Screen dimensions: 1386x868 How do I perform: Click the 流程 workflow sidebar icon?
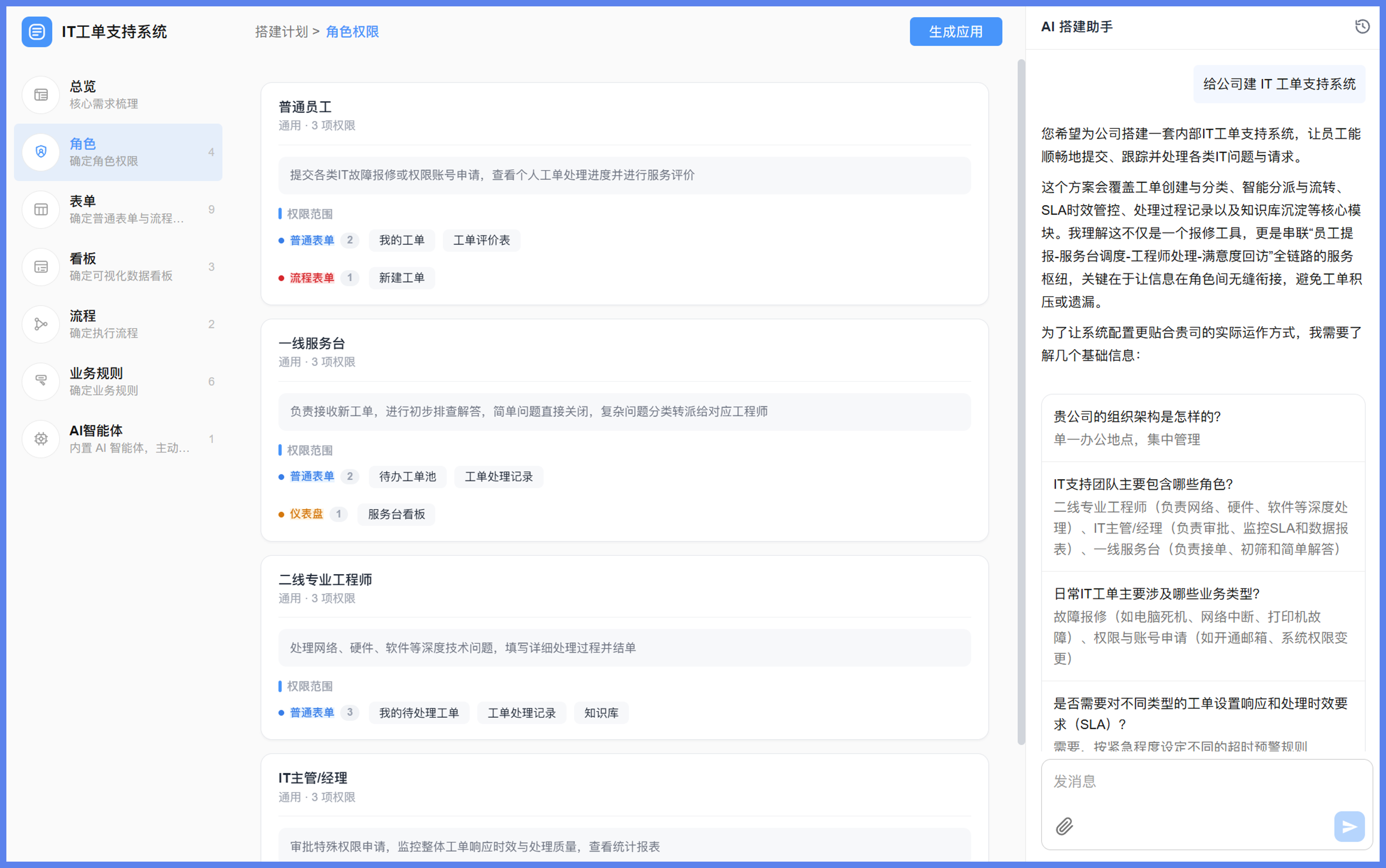(x=41, y=324)
